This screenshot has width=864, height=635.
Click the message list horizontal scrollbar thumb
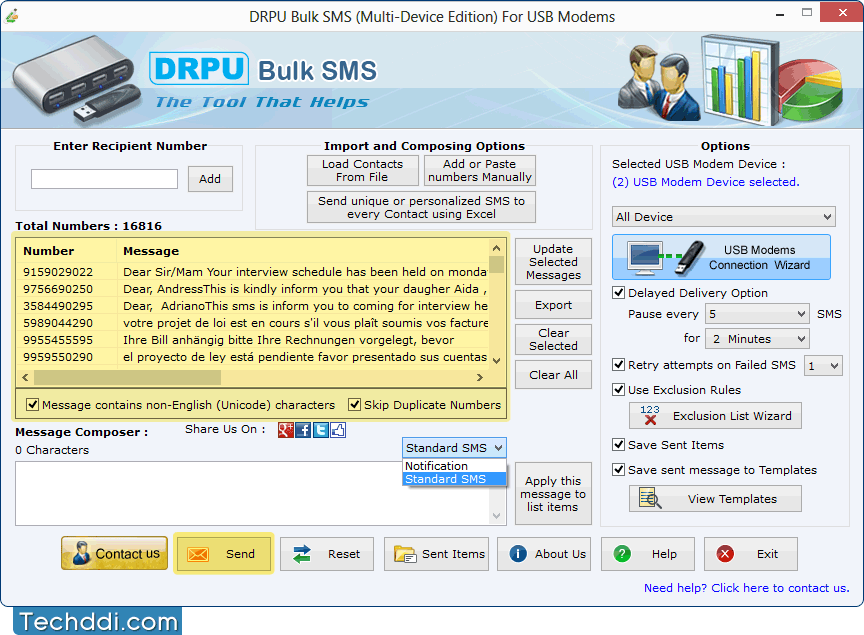pos(127,378)
